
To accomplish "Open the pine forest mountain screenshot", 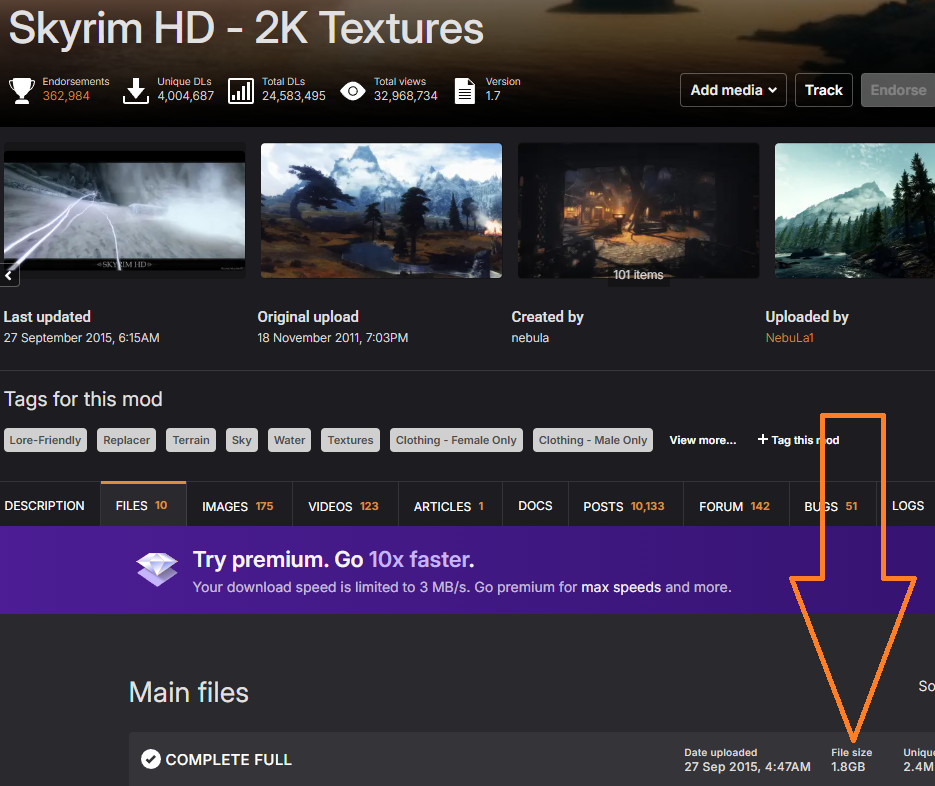I will point(854,210).
